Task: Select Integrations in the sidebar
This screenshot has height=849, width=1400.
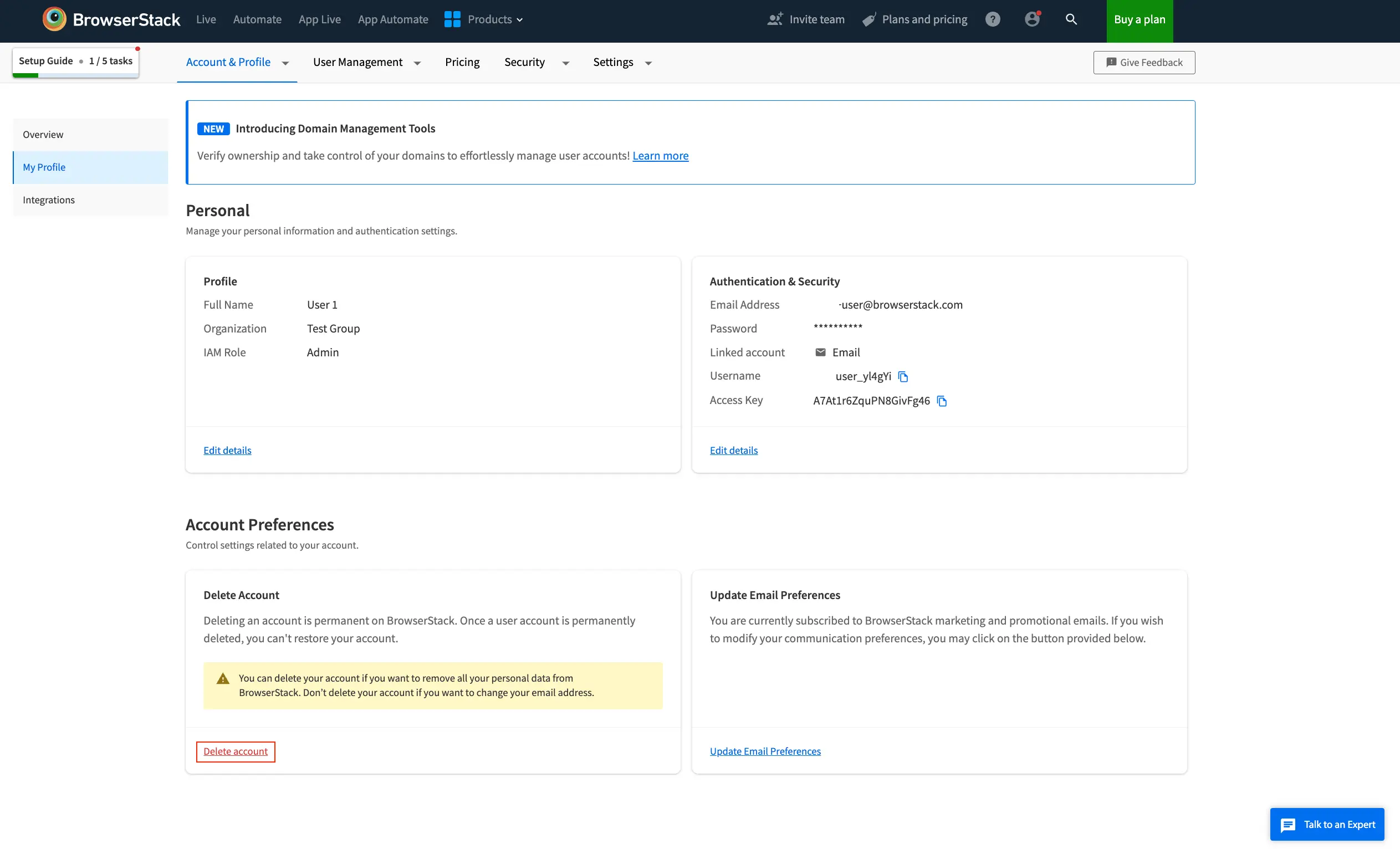Action: (x=49, y=200)
